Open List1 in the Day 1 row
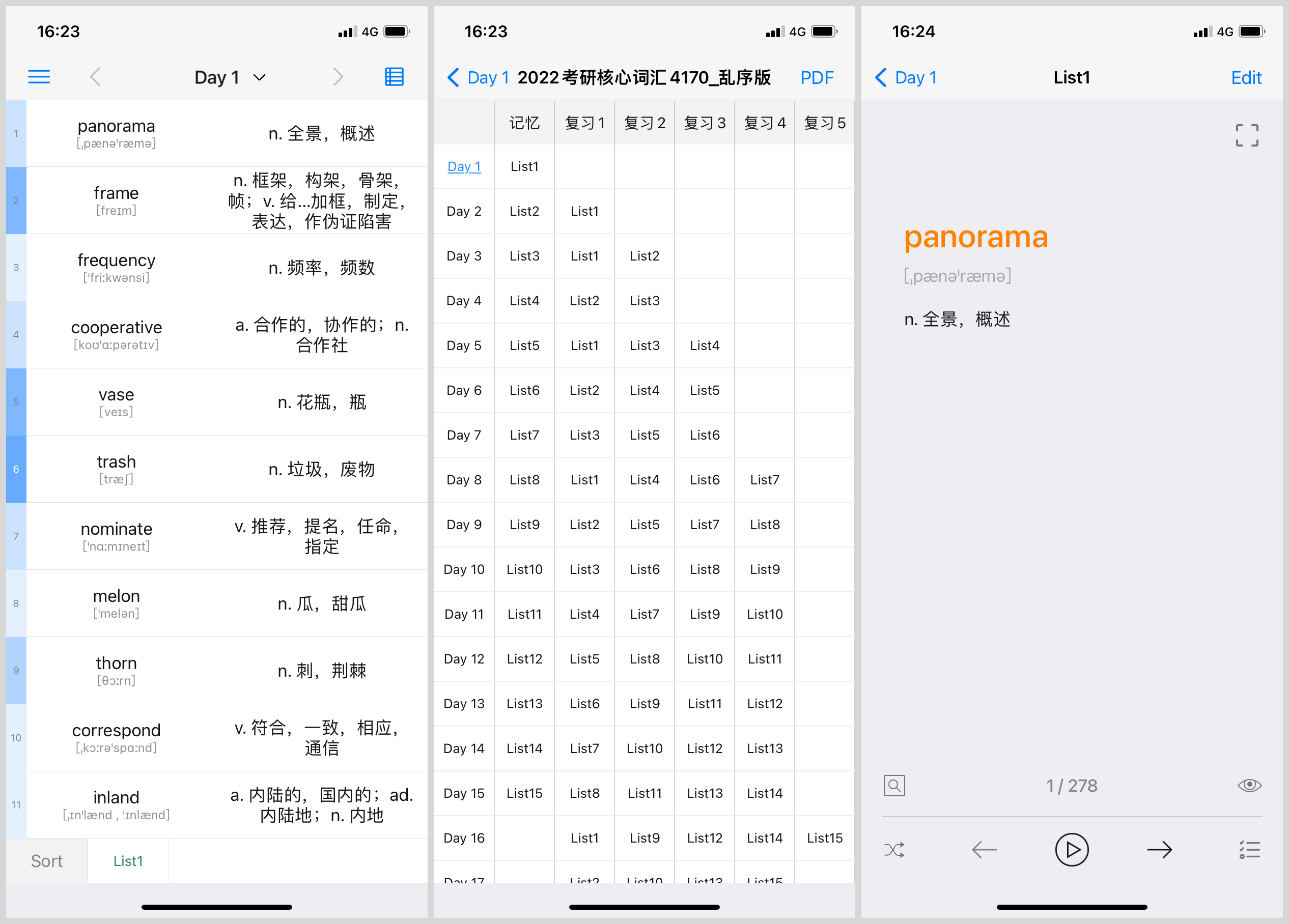This screenshot has width=1289, height=924. [x=524, y=166]
